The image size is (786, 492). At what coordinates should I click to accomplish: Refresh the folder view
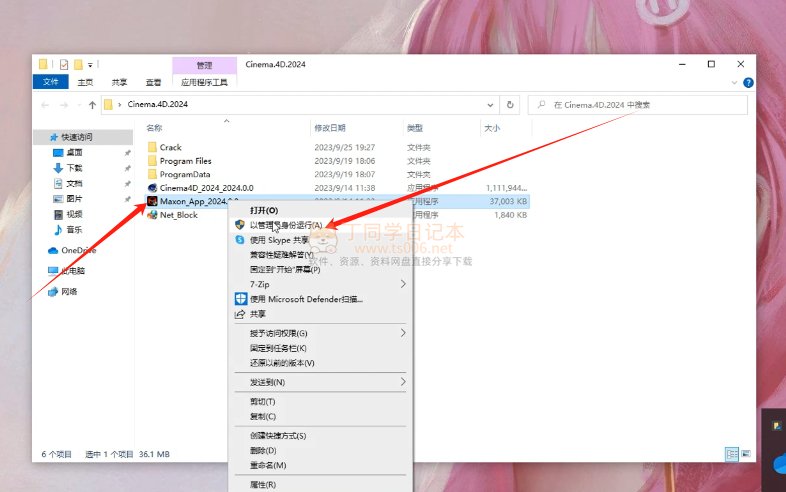click(510, 105)
